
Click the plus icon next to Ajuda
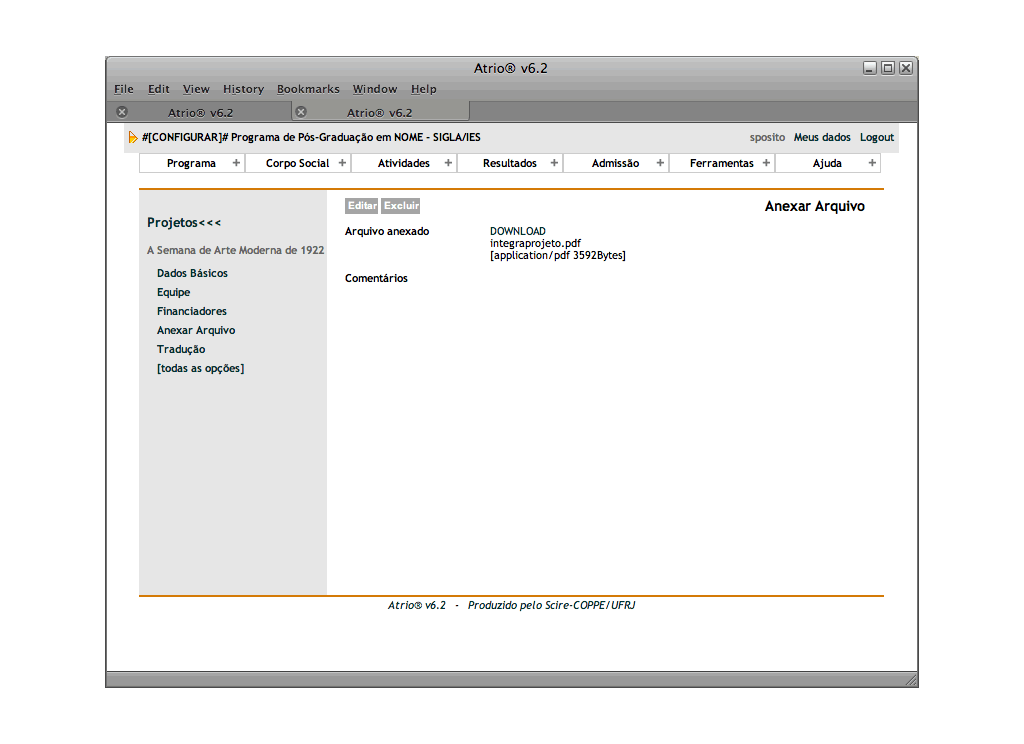(872, 163)
